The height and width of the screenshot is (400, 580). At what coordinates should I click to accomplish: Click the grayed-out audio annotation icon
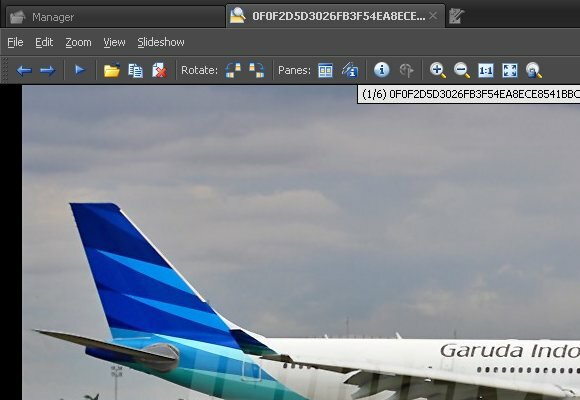click(x=406, y=70)
